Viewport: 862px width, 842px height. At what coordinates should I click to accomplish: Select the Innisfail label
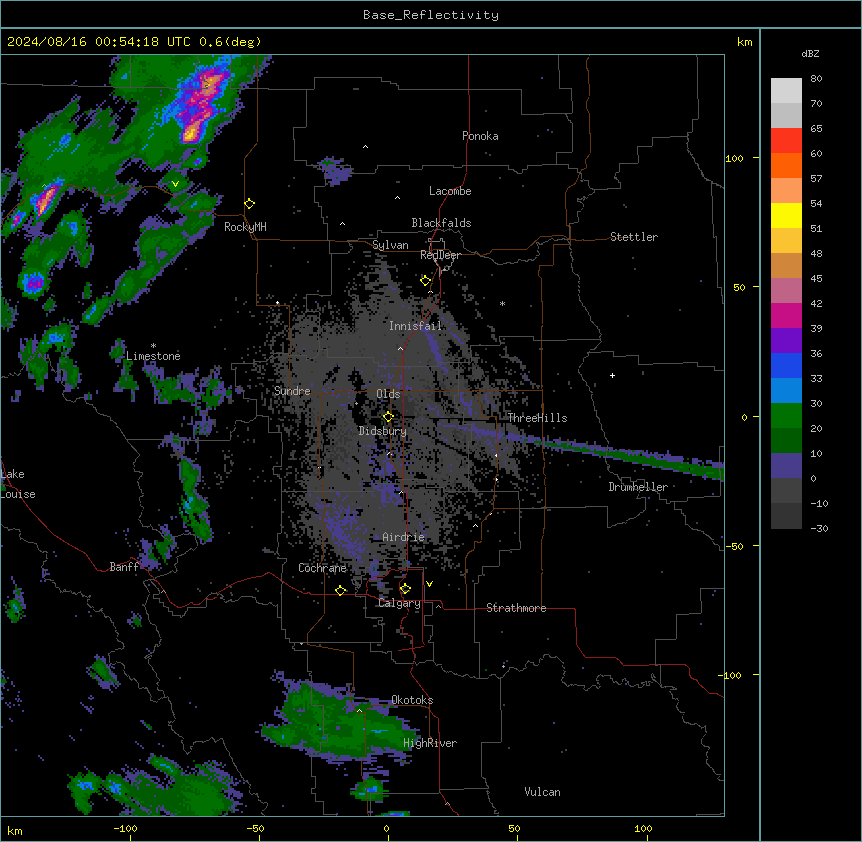point(415,326)
